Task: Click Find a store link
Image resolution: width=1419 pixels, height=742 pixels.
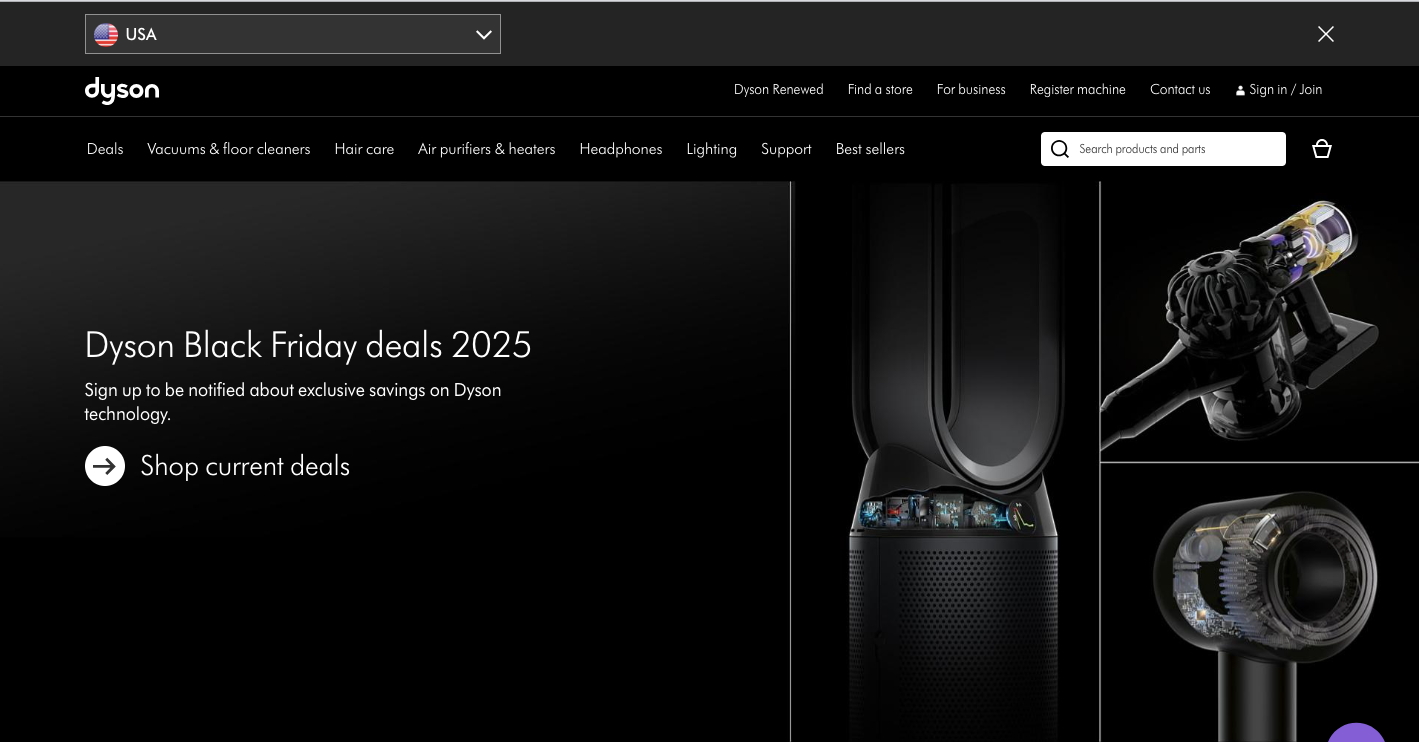Action: click(880, 90)
